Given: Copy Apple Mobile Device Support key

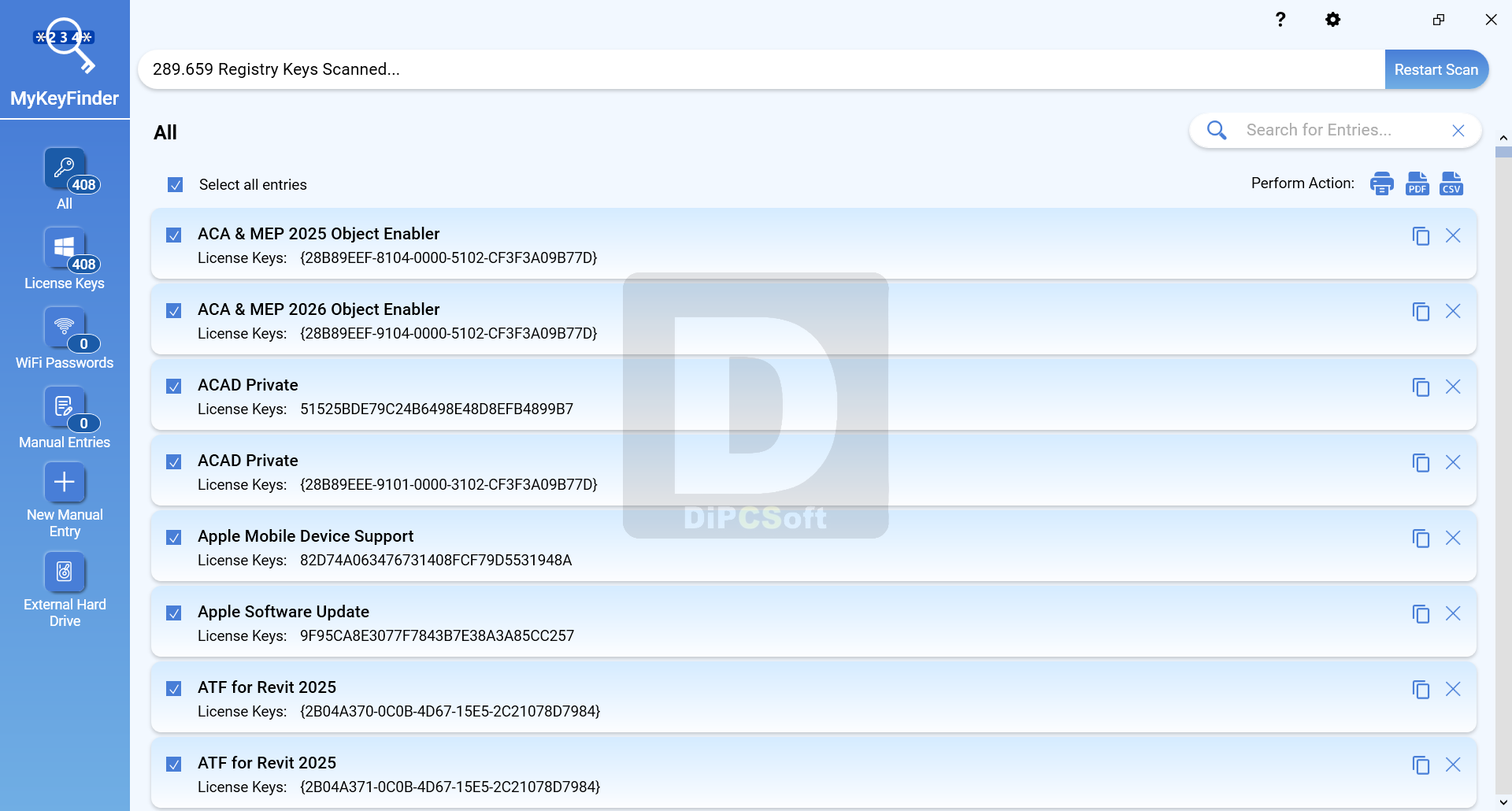Looking at the screenshot, I should pos(1421,538).
